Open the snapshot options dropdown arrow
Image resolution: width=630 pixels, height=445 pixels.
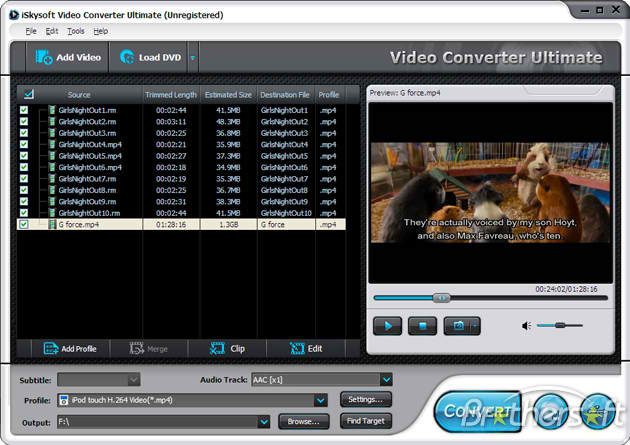(476, 326)
